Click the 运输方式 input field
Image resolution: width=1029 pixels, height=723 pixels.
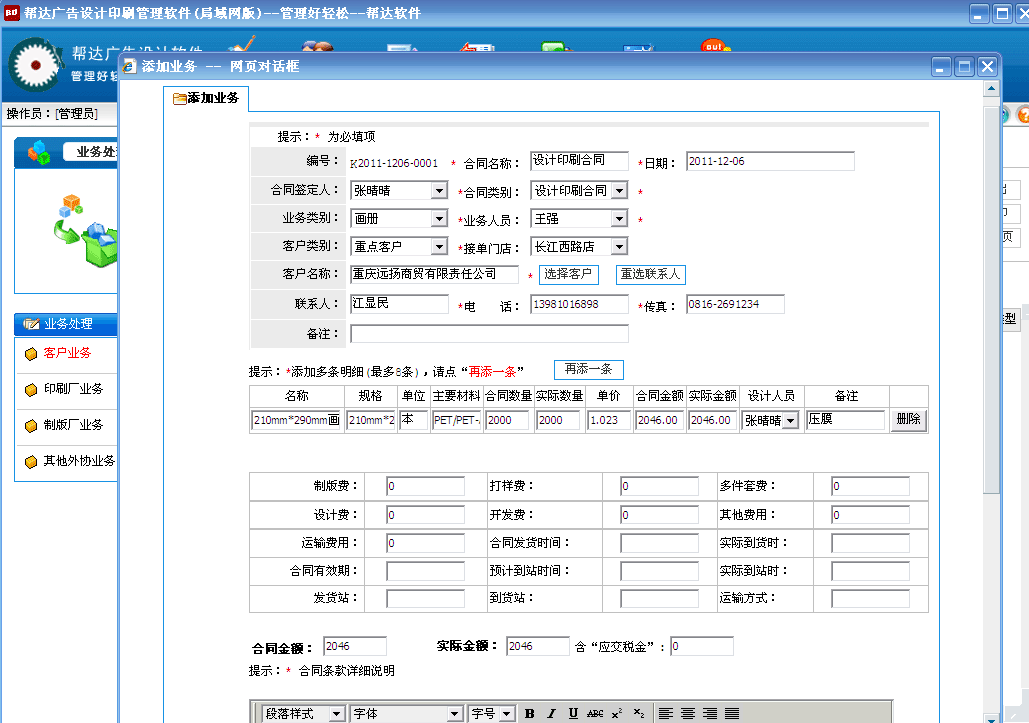(x=870, y=598)
